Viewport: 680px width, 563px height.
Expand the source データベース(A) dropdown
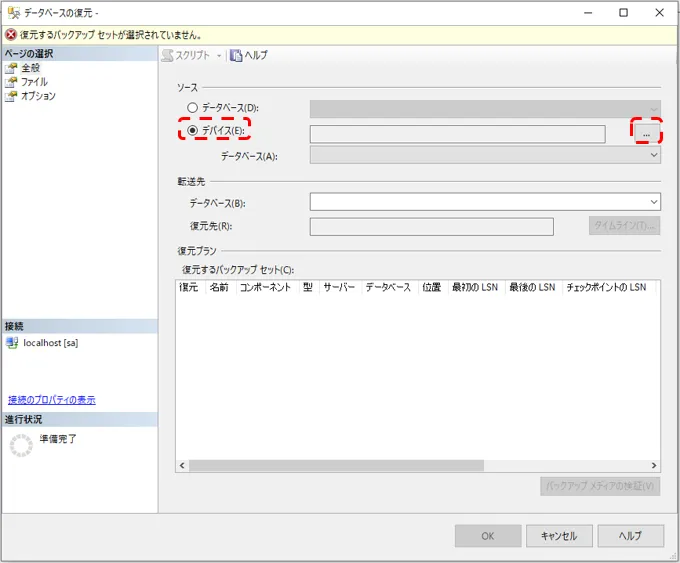(x=654, y=156)
